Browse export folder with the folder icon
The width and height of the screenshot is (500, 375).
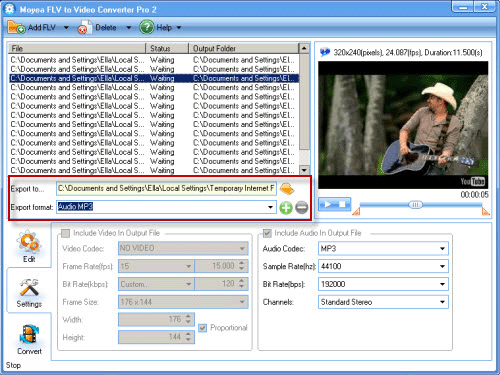tap(287, 189)
